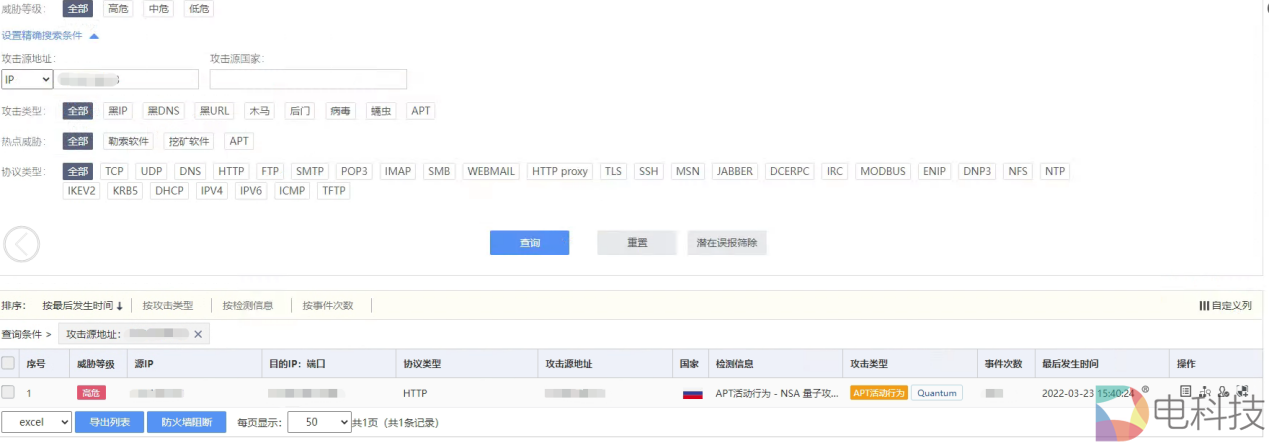Select protocol type MODBUS
The width and height of the screenshot is (1269, 448).
(883, 171)
